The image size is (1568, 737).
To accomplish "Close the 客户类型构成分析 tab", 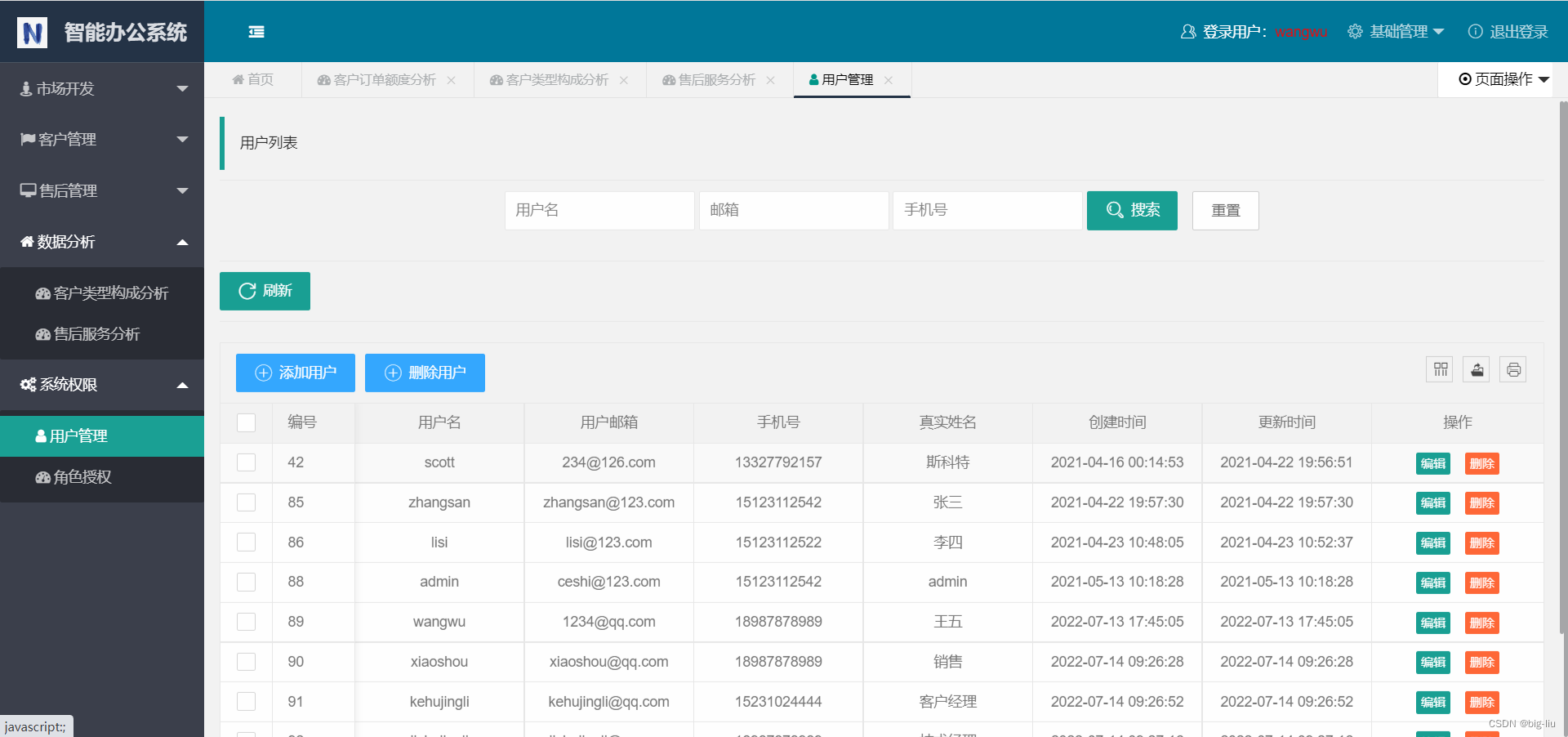I will click(x=624, y=80).
